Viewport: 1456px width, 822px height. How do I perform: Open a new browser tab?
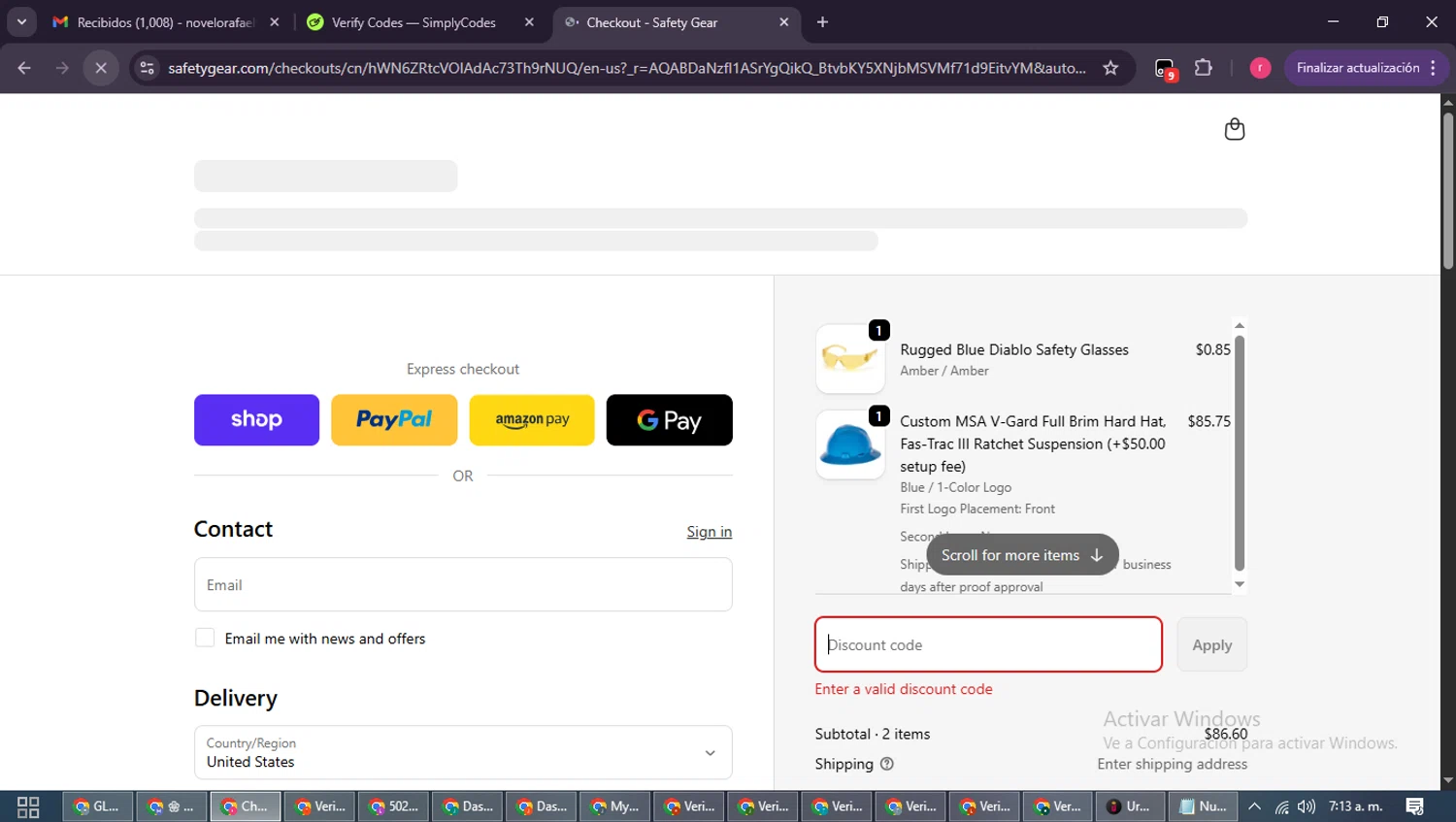[x=822, y=21]
